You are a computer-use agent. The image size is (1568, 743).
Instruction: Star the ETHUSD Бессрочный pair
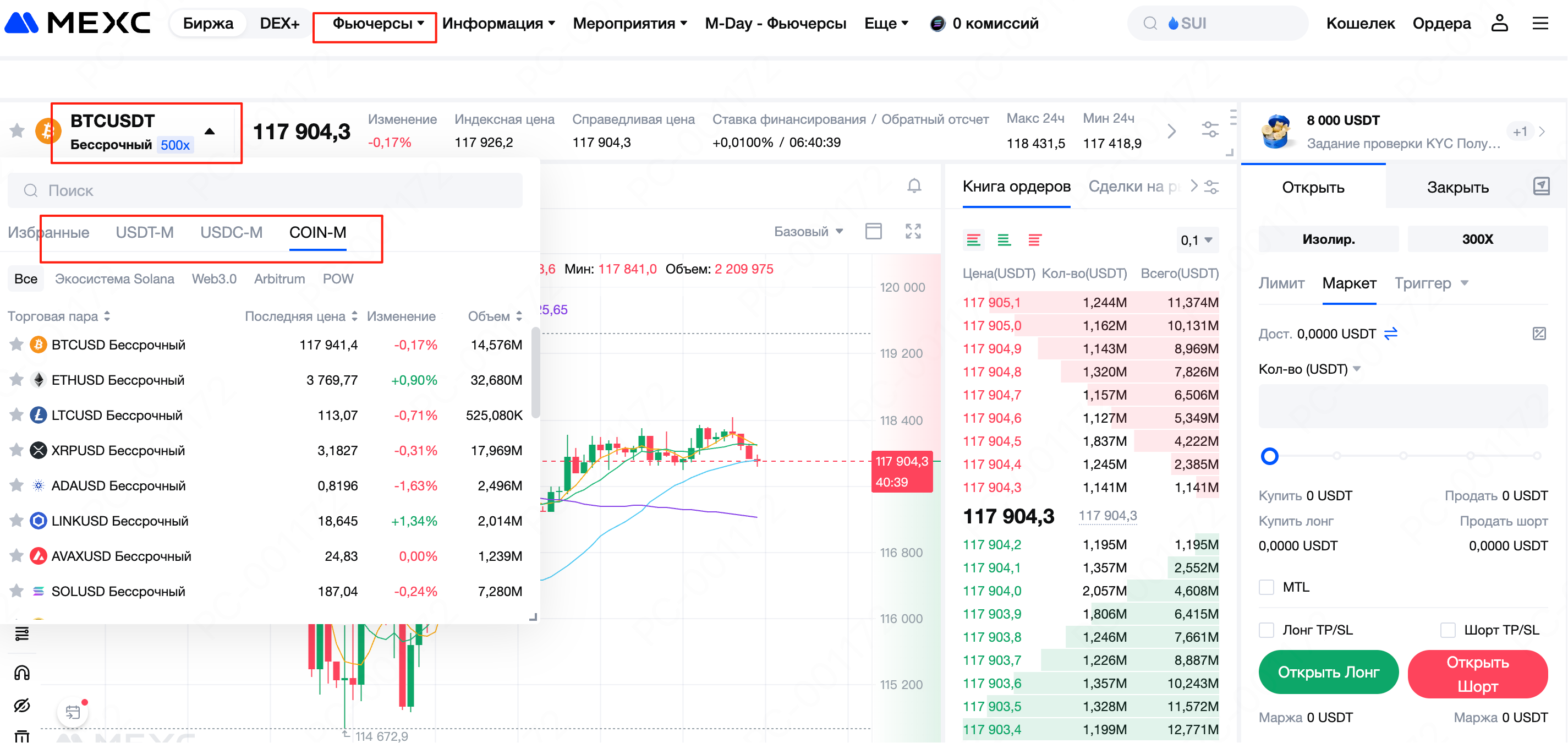pos(17,380)
